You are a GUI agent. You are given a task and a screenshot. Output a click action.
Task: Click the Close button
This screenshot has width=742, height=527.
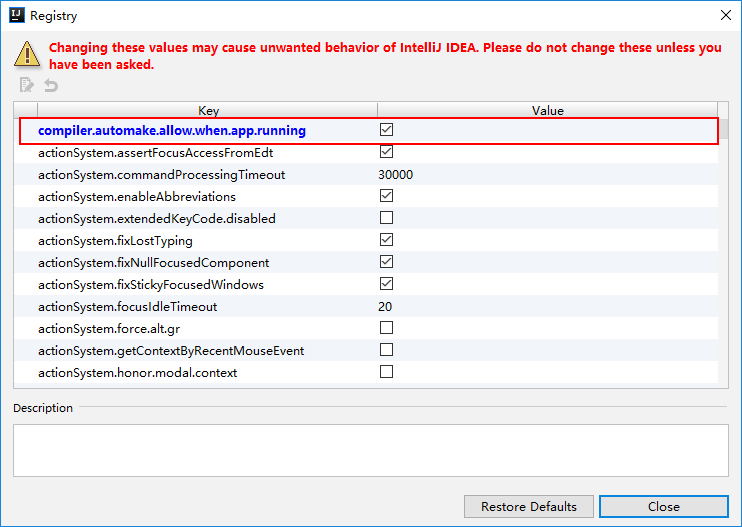pyautogui.click(x=663, y=506)
